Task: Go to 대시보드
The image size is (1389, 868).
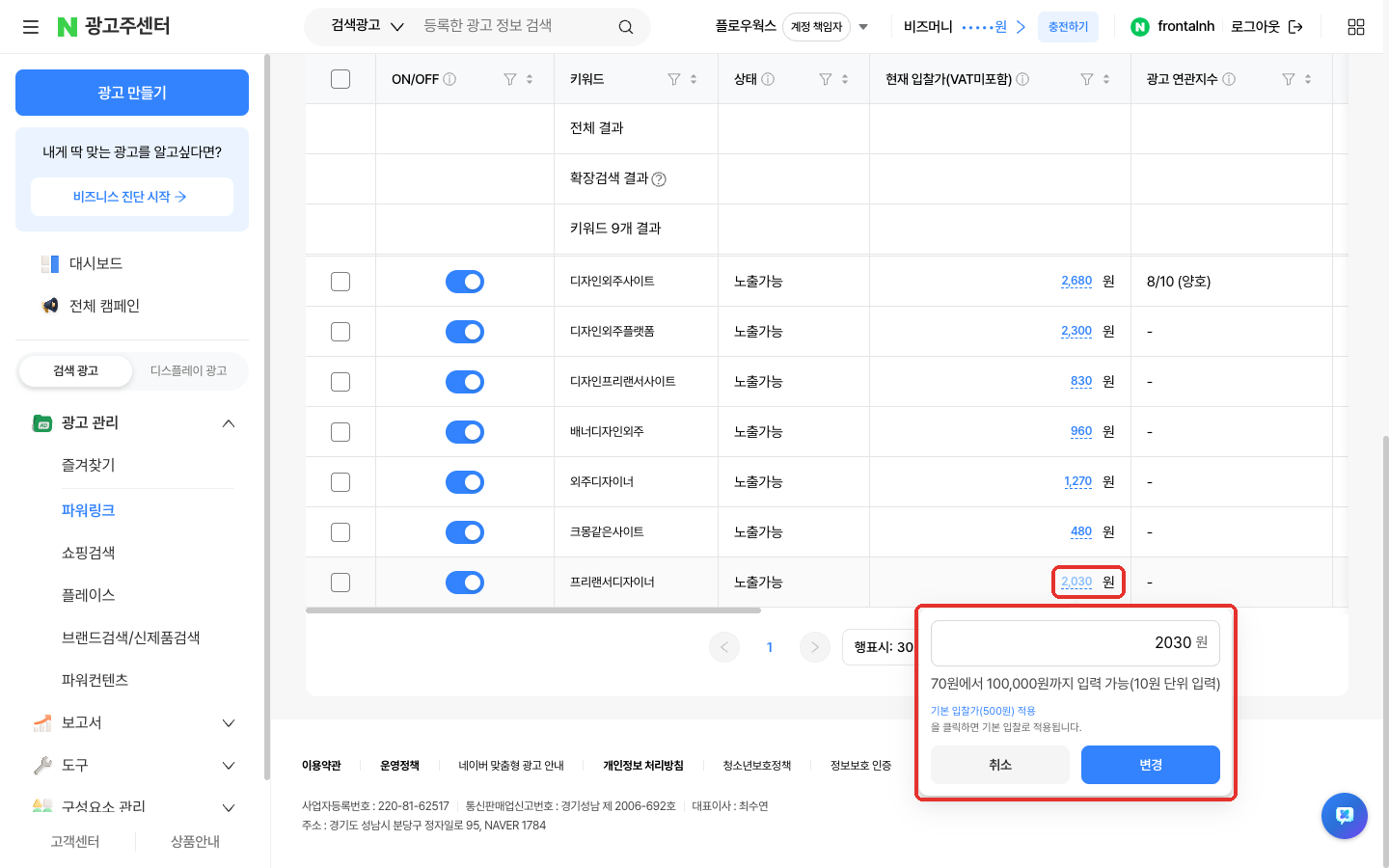Action: pyautogui.click(x=95, y=263)
